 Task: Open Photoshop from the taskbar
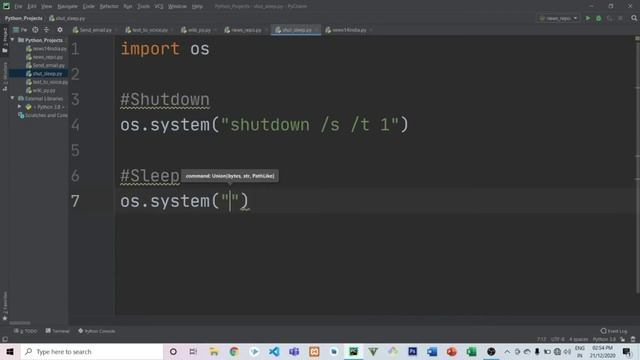click(x=412, y=351)
